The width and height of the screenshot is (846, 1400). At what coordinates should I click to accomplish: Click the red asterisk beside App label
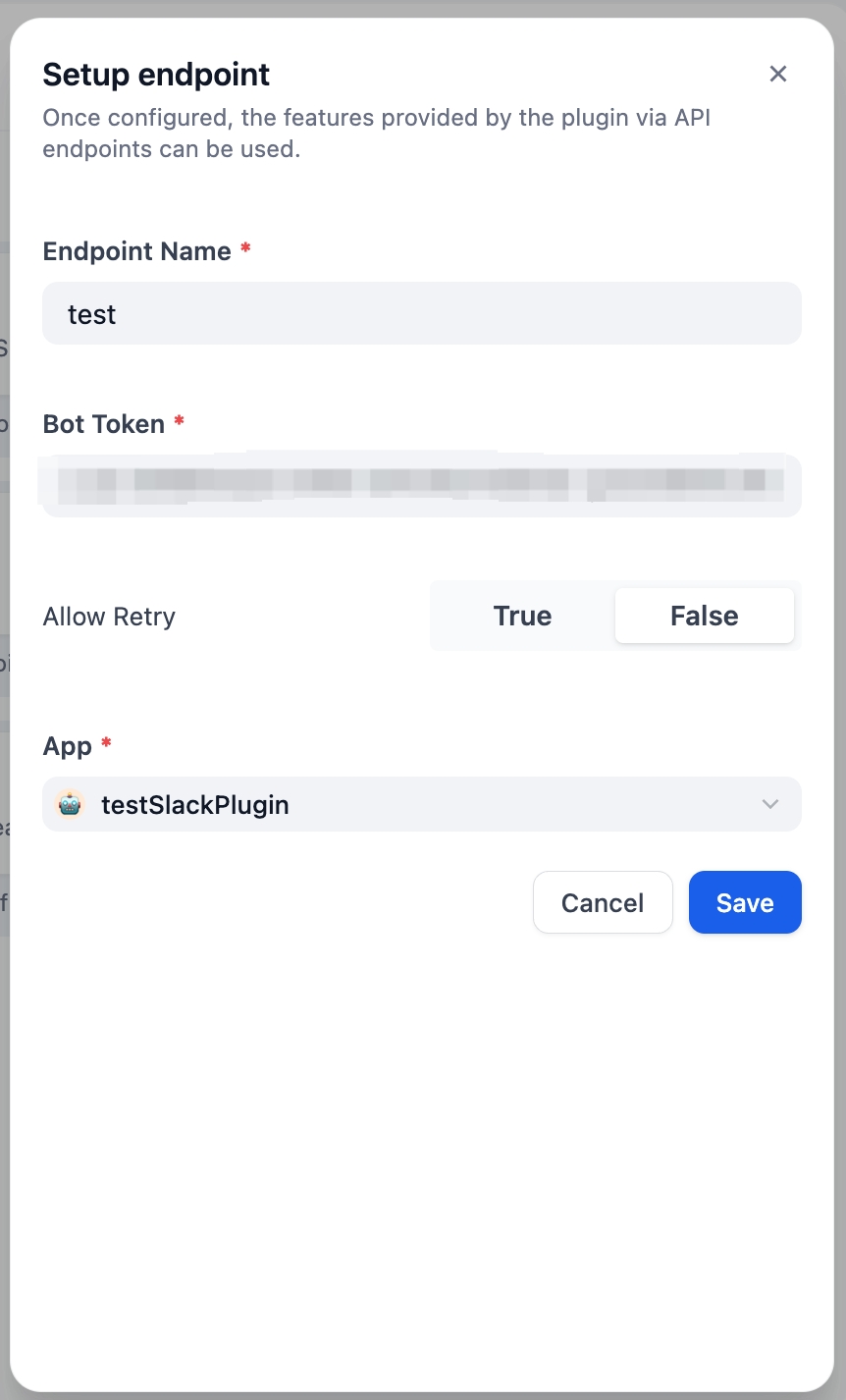click(x=105, y=744)
